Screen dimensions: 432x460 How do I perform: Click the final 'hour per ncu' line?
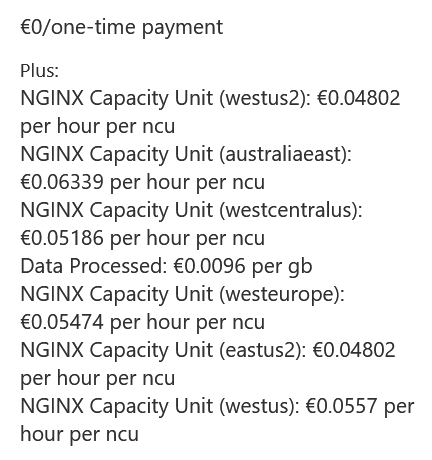80,435
